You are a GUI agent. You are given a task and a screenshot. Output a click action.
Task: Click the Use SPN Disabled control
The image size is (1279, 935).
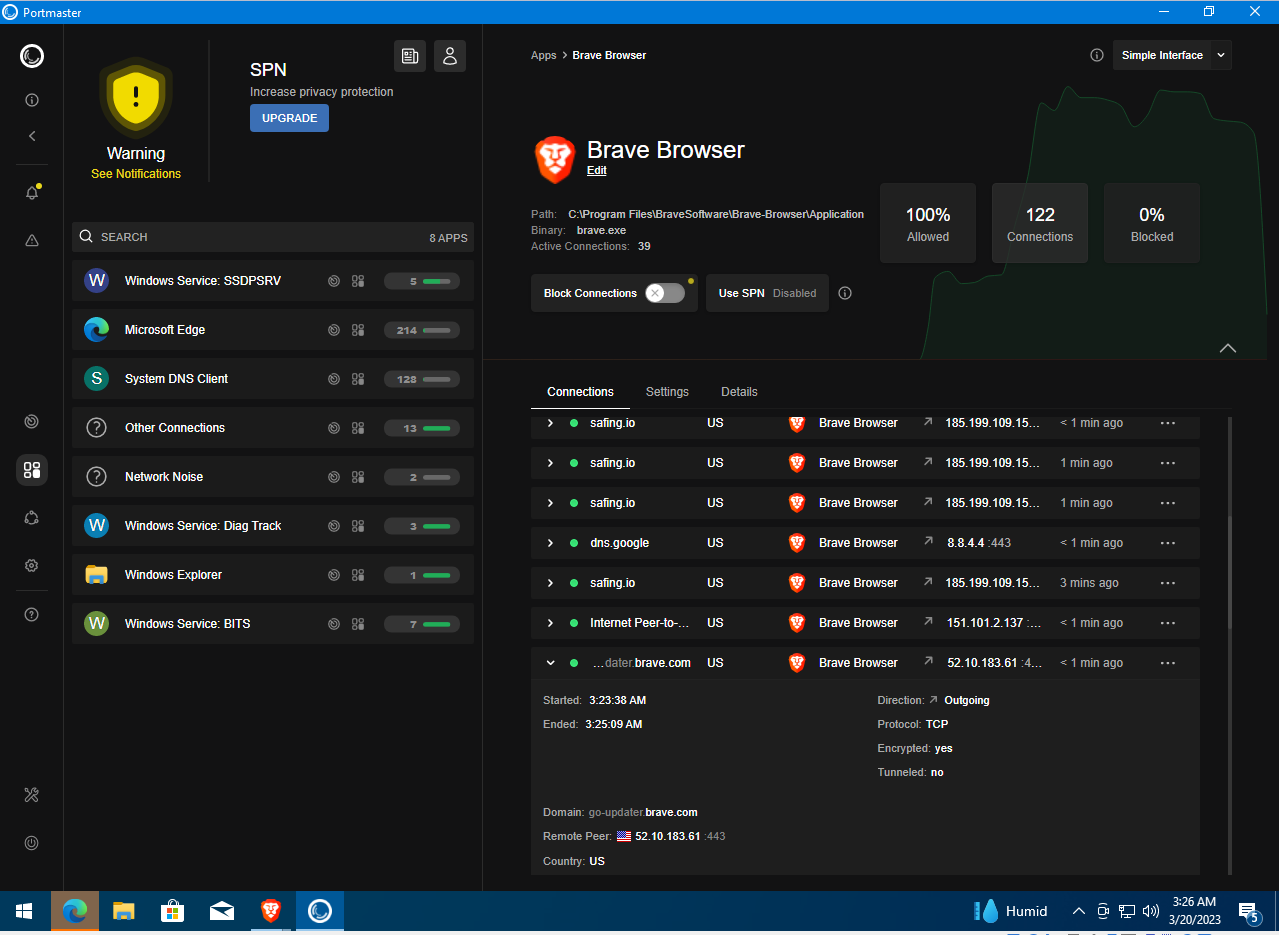tap(767, 293)
